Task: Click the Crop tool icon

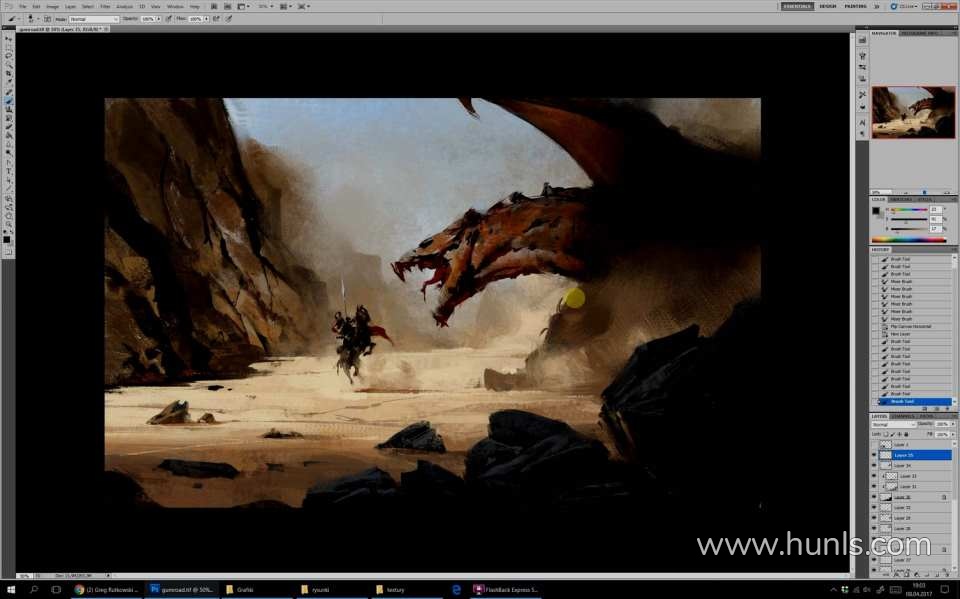Action: [9, 74]
